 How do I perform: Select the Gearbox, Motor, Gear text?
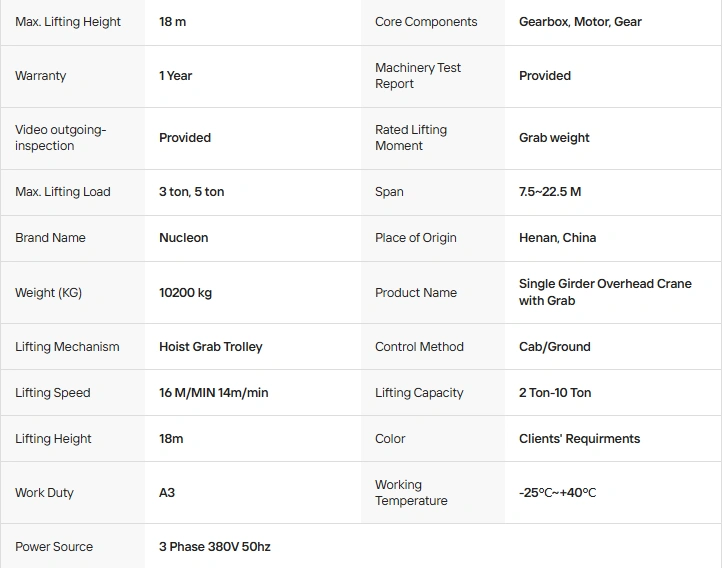click(580, 22)
